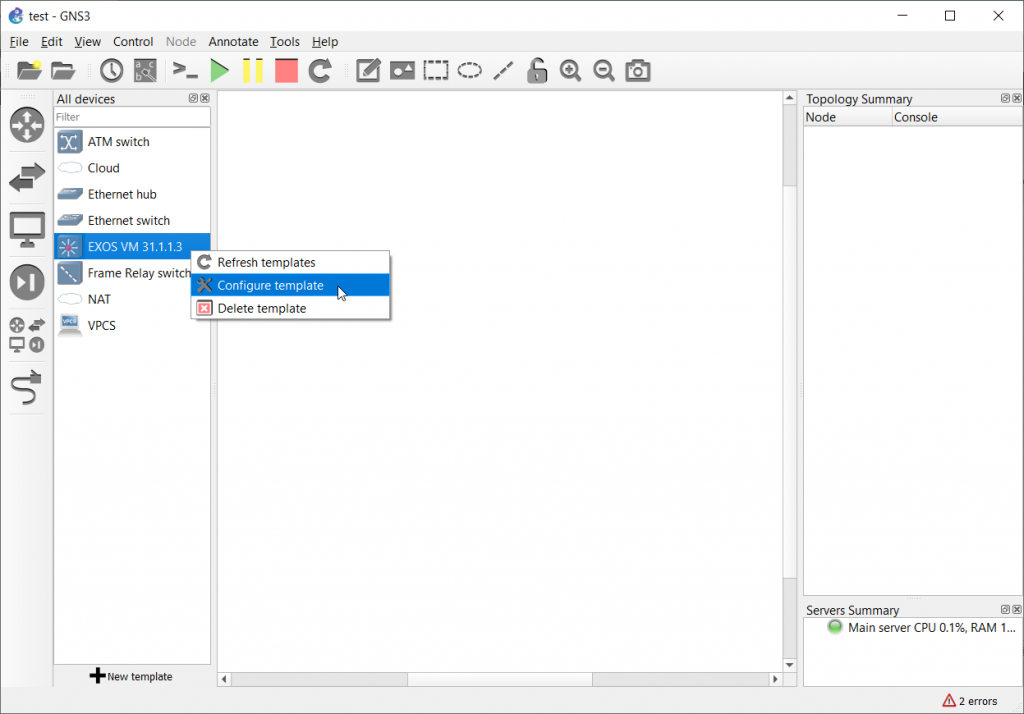Viewport: 1024px width, 714px height.
Task: Click the Zoom out magnifier icon
Action: [603, 70]
